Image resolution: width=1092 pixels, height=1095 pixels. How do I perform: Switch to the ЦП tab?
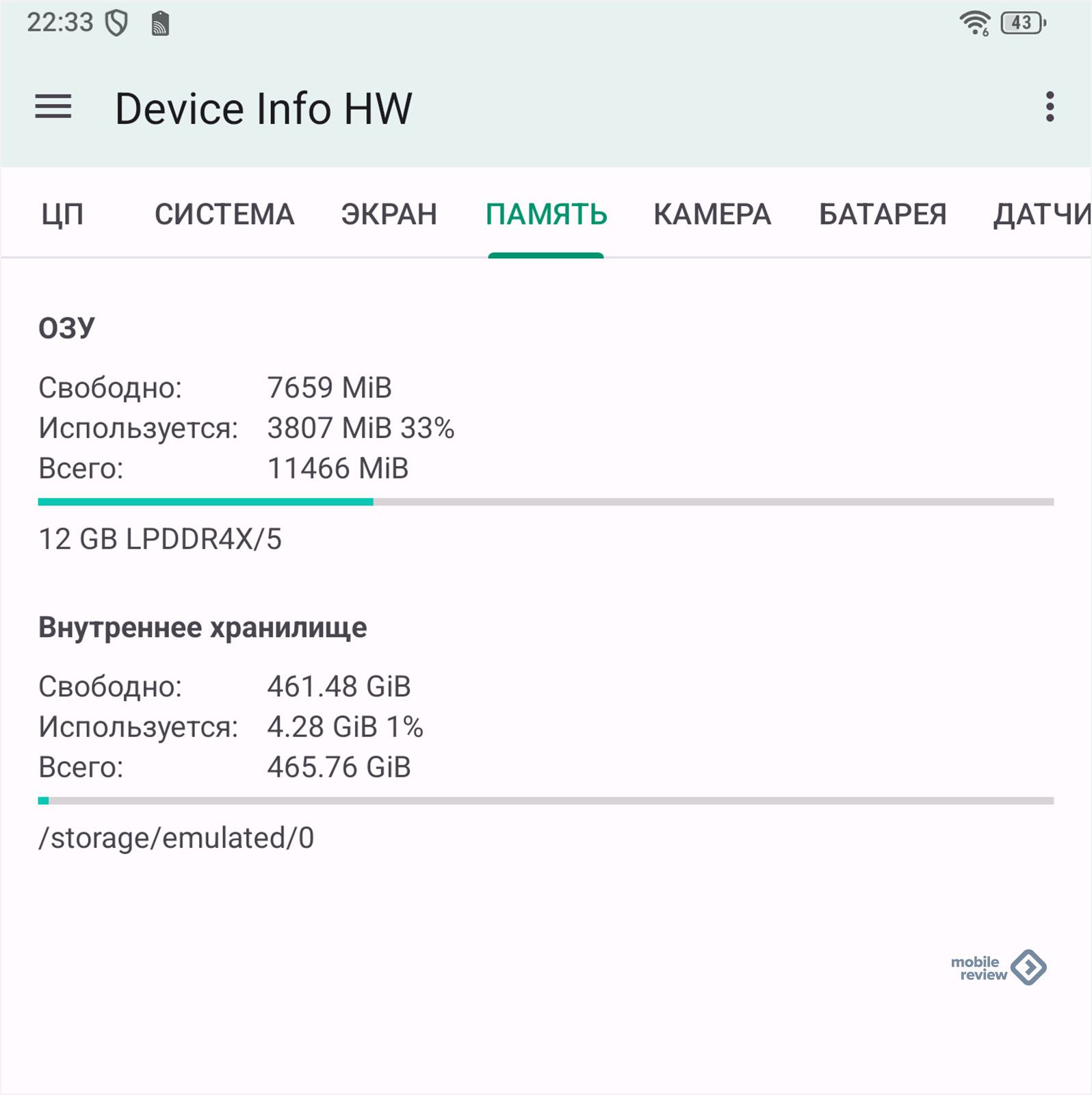(x=62, y=214)
